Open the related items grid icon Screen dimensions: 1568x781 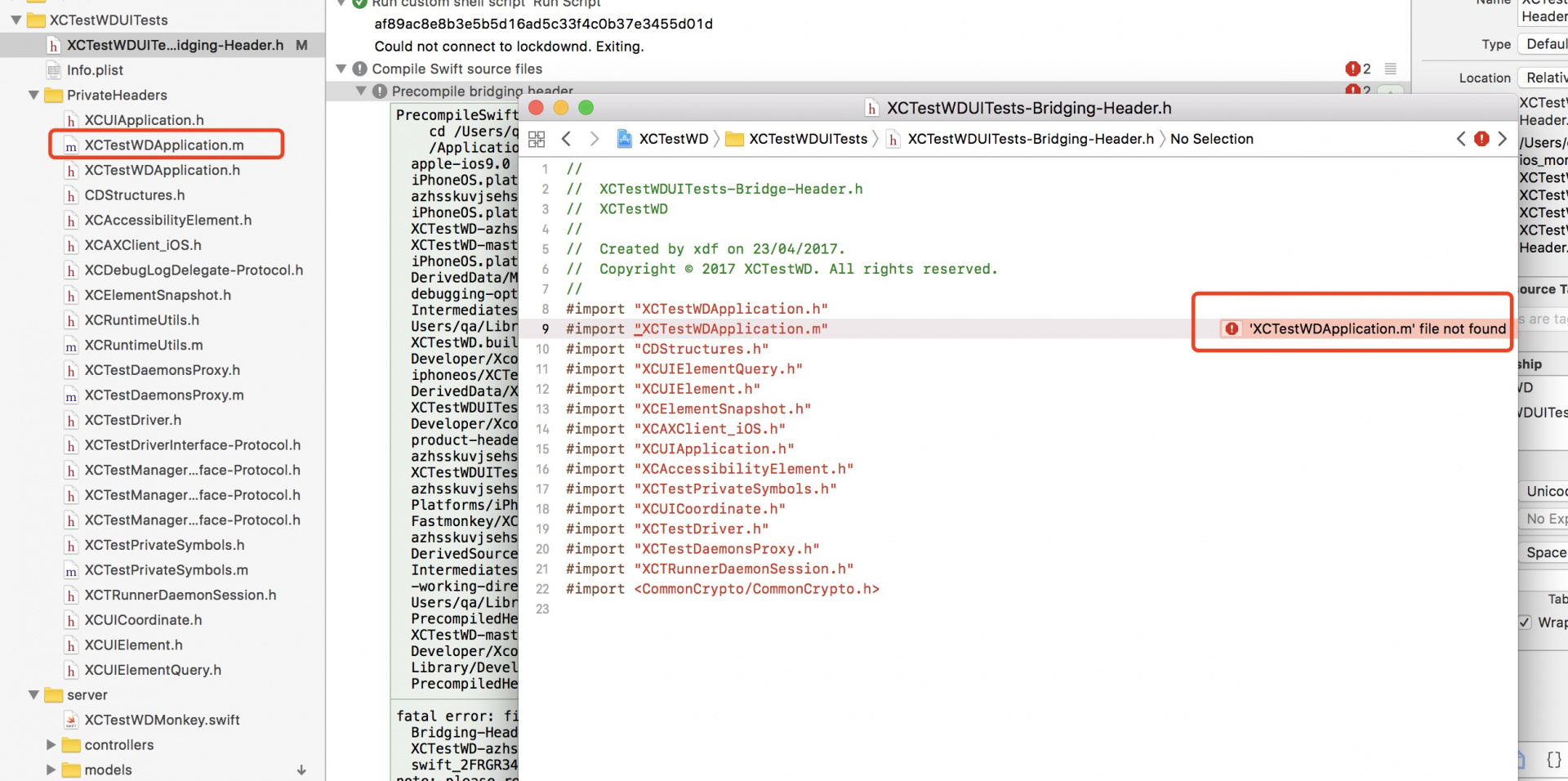point(537,139)
